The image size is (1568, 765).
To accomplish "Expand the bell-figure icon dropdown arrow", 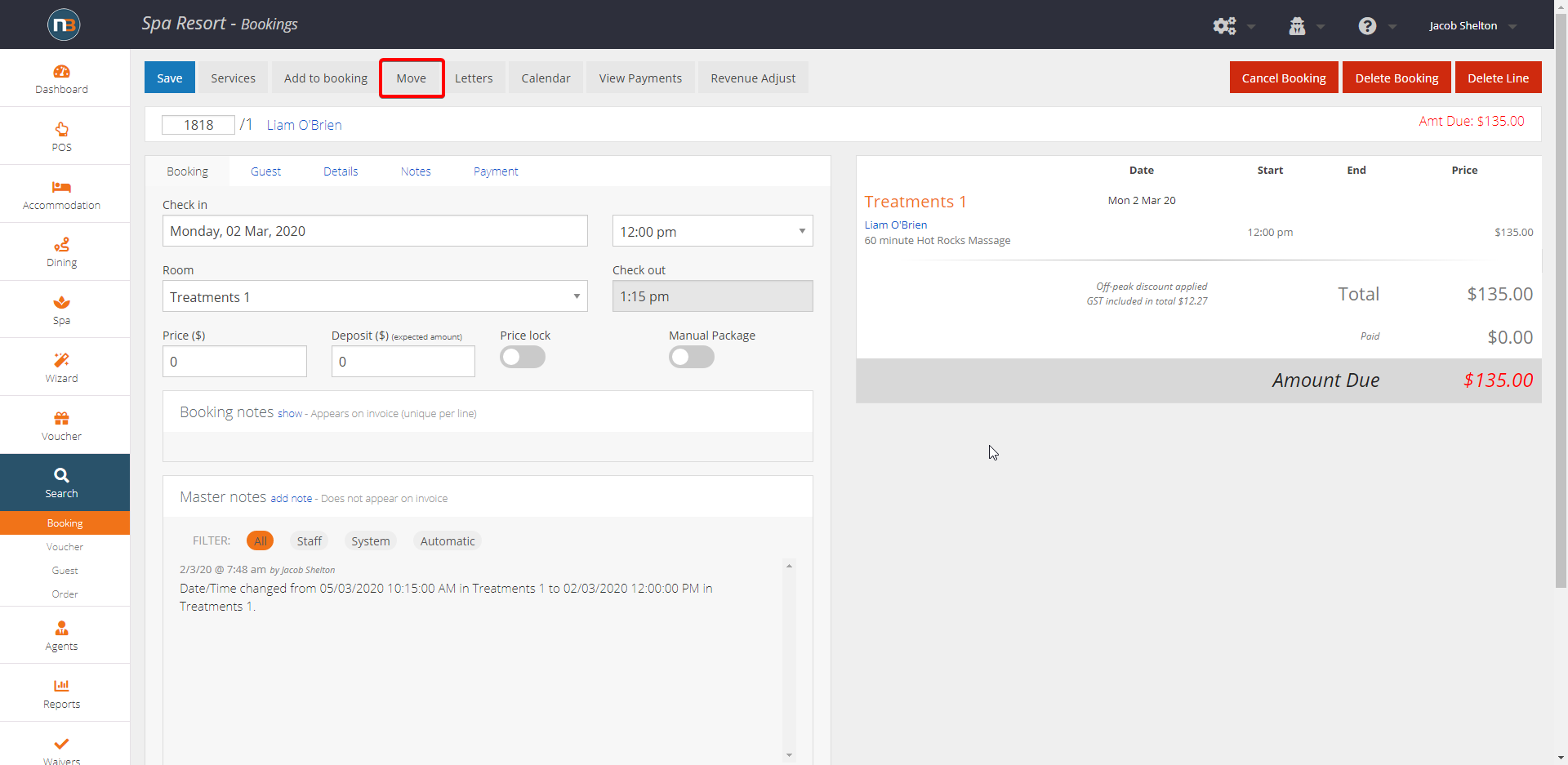I will 1321,27.
